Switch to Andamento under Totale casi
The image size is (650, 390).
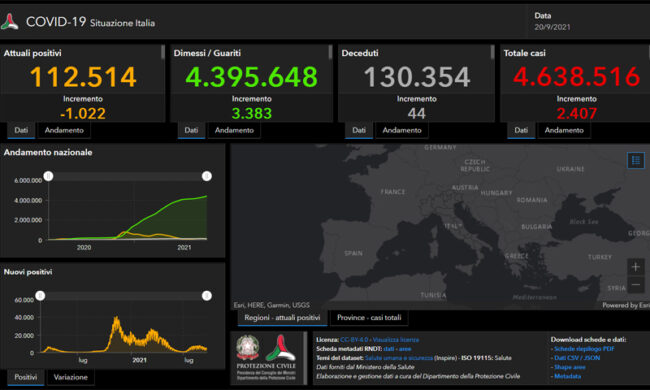564,130
